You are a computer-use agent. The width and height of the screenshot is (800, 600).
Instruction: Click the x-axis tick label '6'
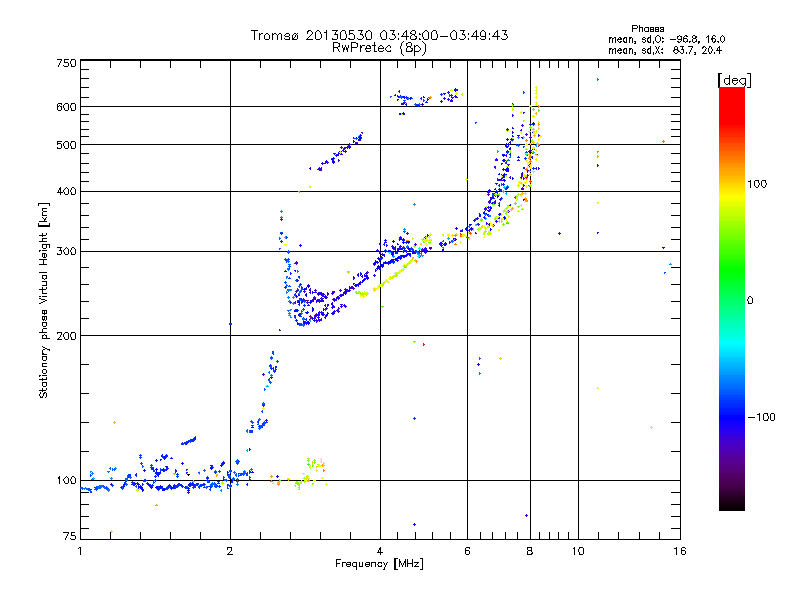click(x=467, y=551)
